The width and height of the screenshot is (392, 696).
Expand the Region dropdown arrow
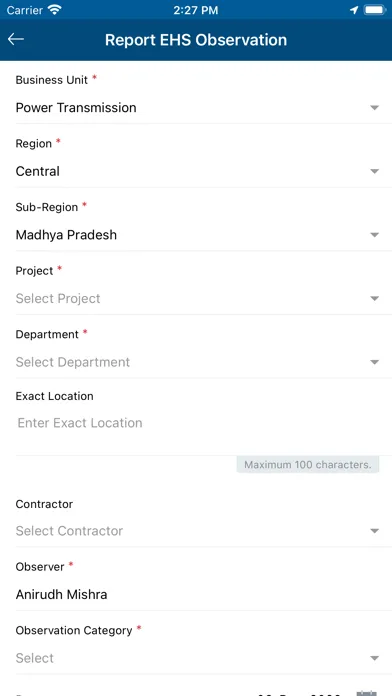coord(374,171)
